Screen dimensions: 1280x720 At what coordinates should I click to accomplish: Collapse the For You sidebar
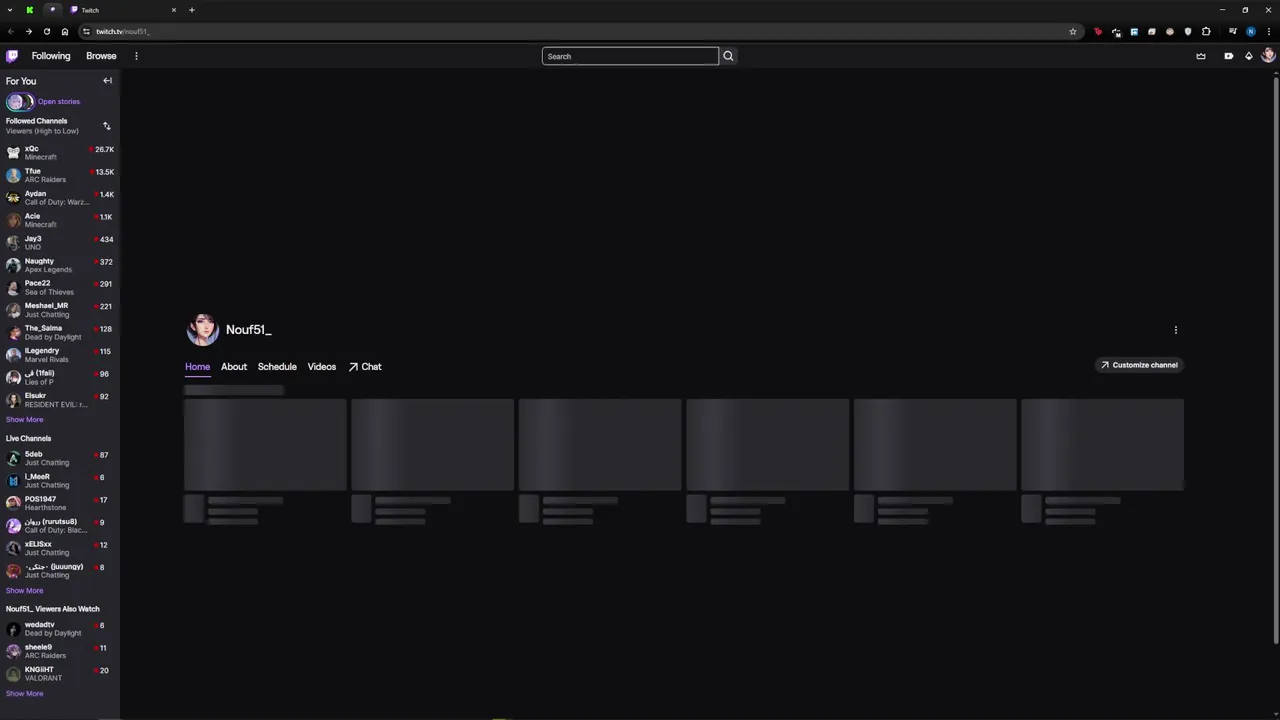coord(107,81)
